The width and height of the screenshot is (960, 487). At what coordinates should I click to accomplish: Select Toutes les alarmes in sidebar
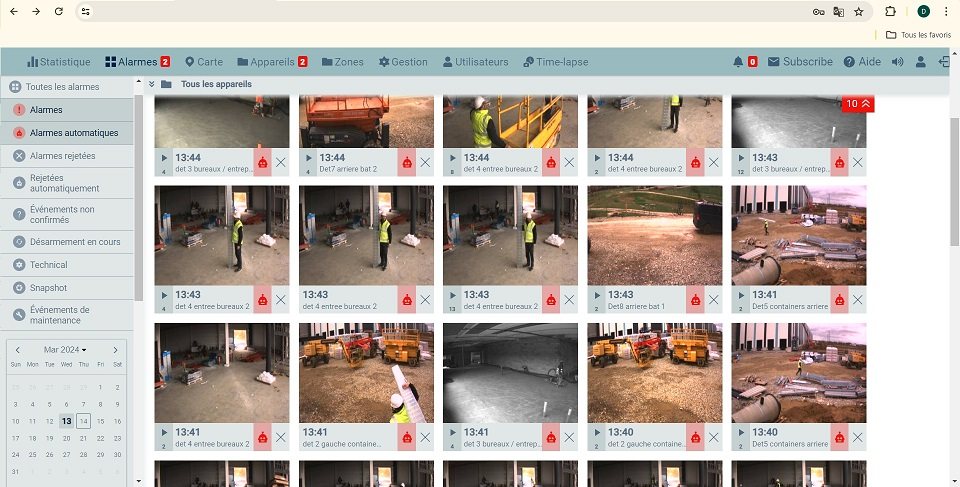click(67, 87)
